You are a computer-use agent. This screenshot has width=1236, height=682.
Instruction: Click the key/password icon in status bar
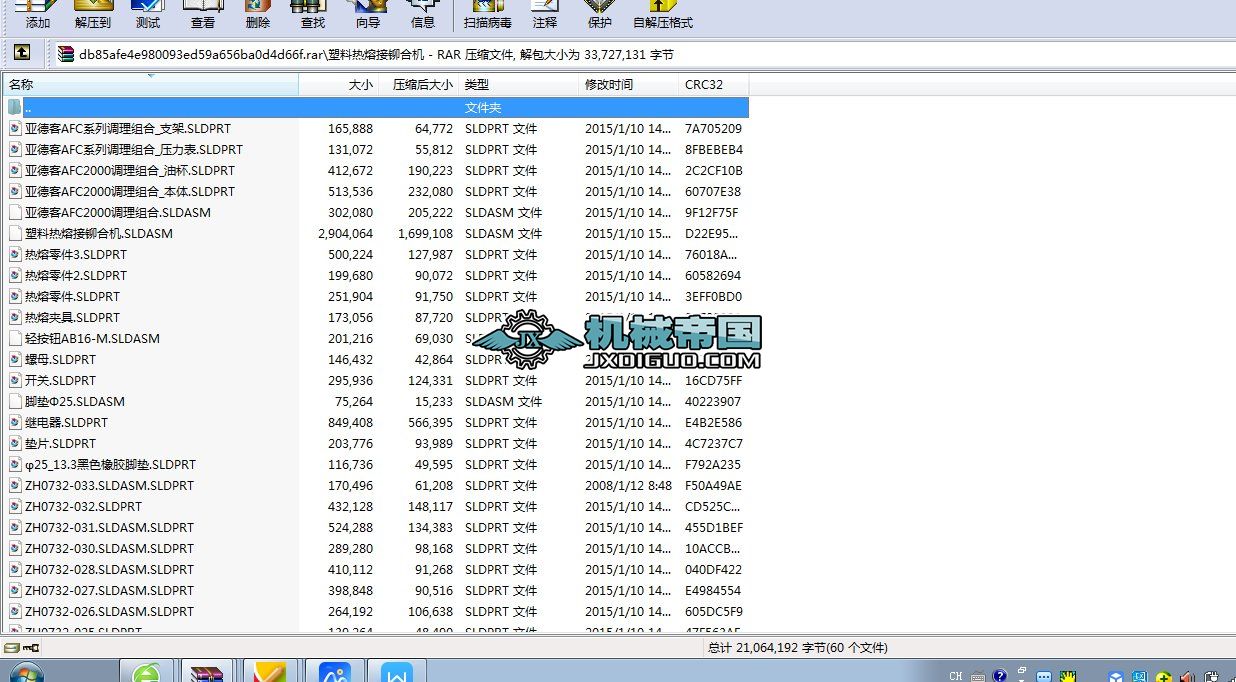click(x=31, y=648)
